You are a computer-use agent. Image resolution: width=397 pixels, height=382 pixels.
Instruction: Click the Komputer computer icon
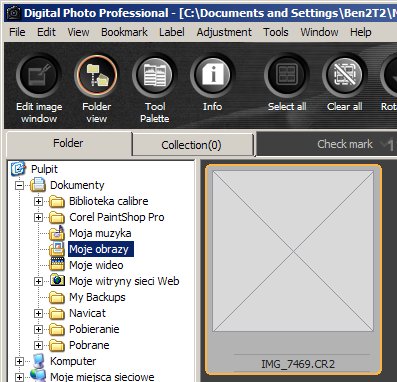click(38, 361)
